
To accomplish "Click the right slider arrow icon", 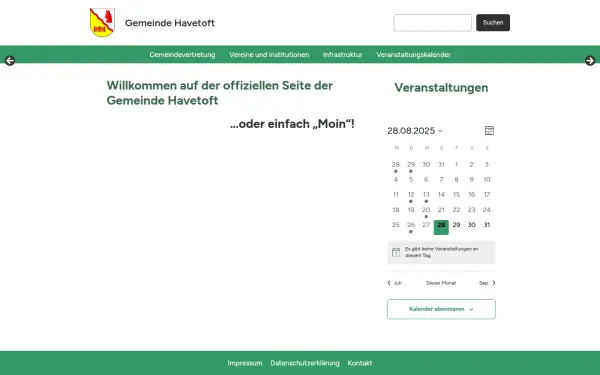I will click(590, 60).
